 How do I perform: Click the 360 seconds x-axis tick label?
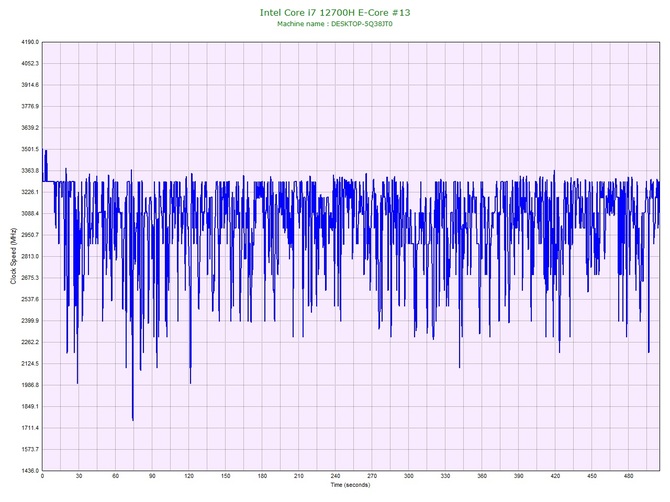tap(482, 476)
